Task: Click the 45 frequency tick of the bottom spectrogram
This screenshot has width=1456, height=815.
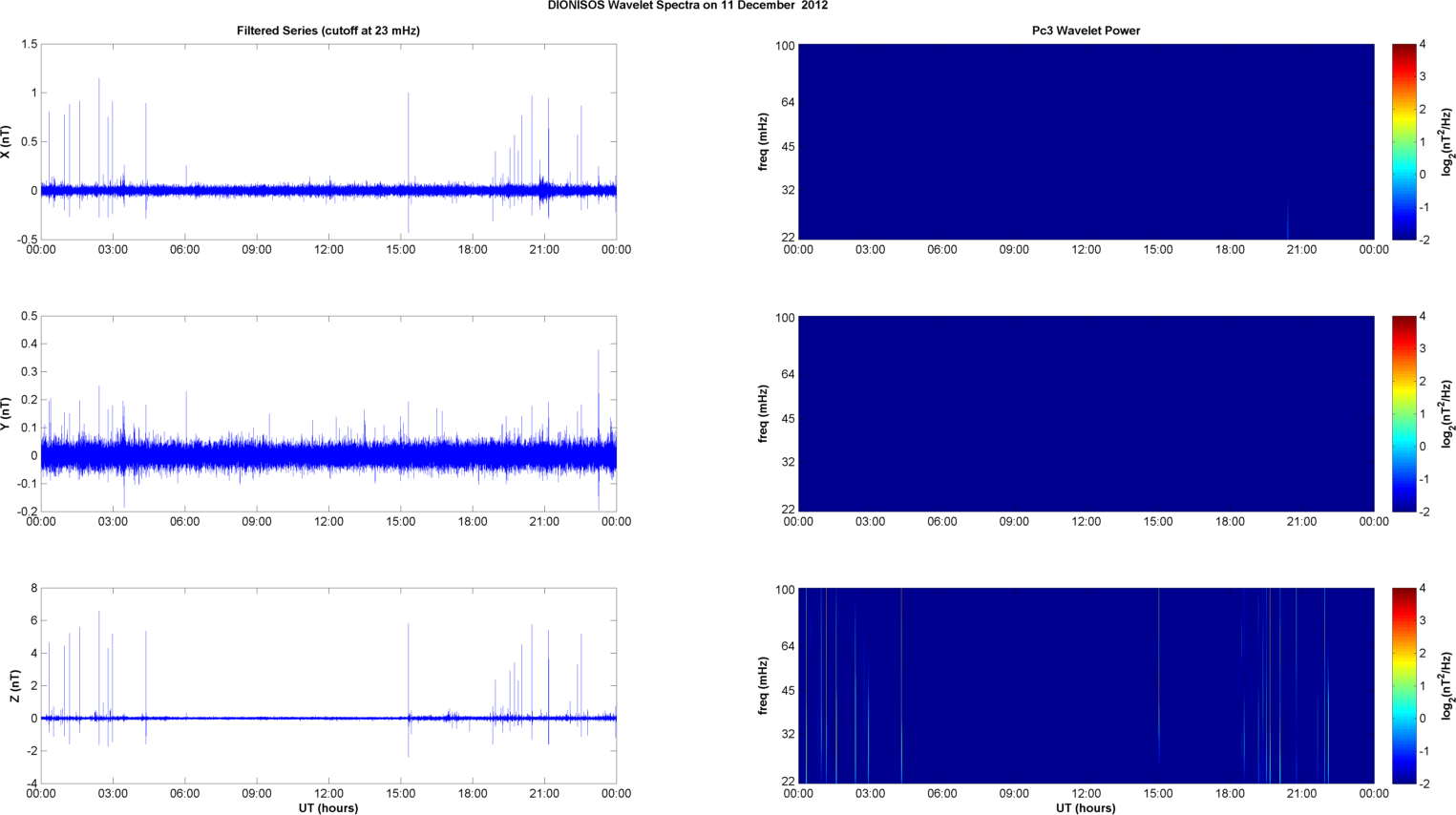Action: 788,691
